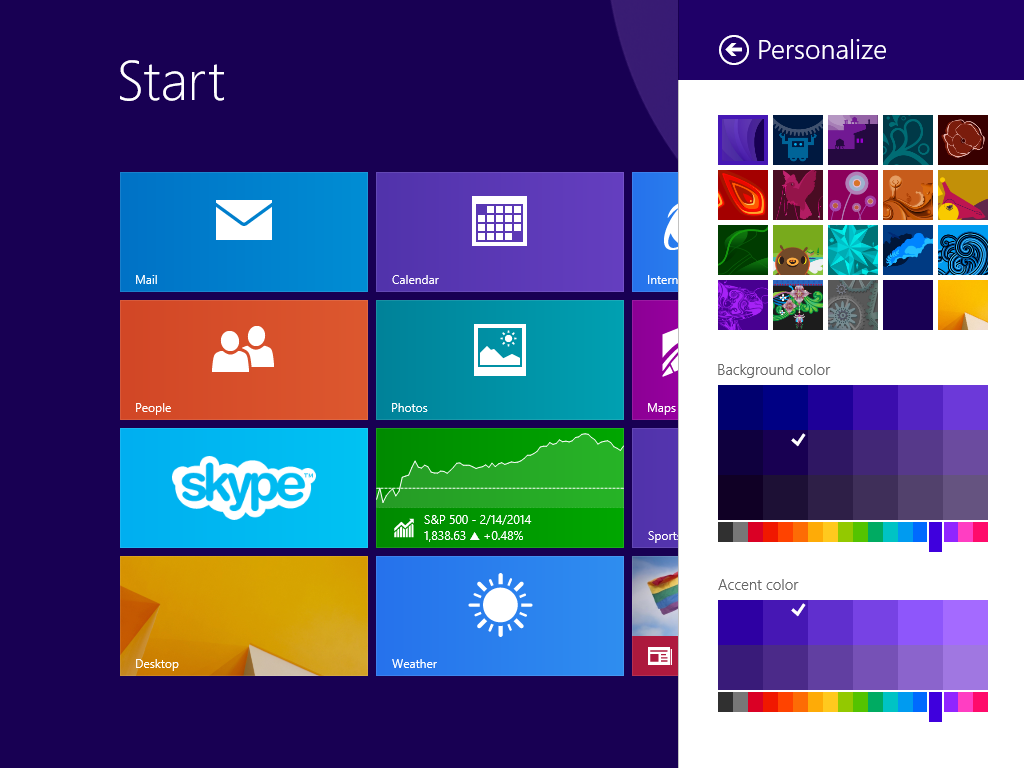Select the purple curved-lines background pattern
The height and width of the screenshot is (768, 1024).
pyautogui.click(x=743, y=140)
